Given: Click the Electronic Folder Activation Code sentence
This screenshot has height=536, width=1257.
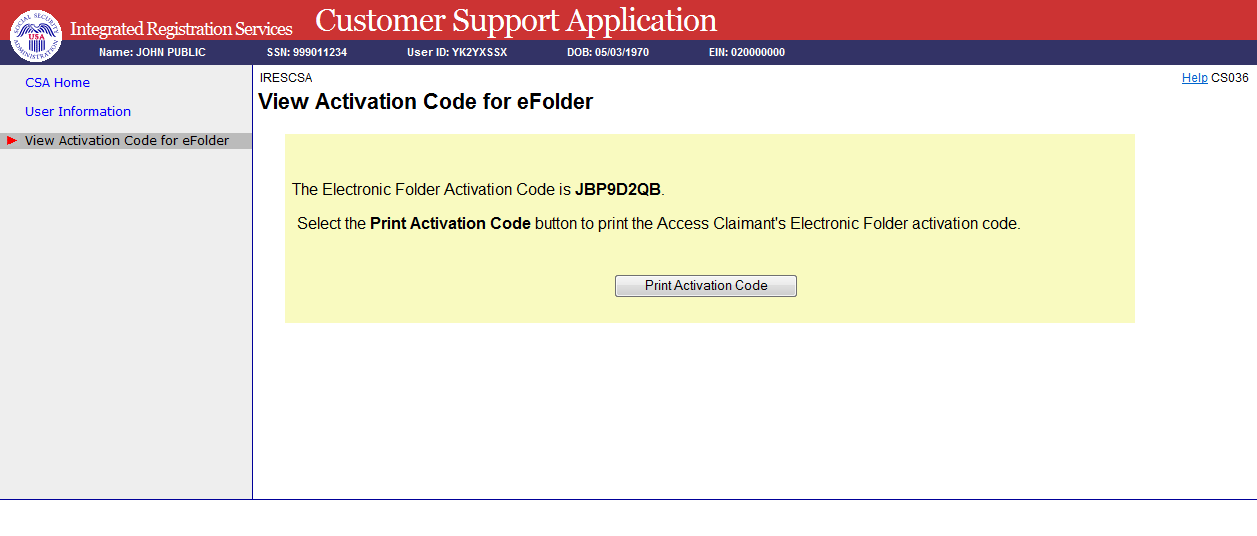Looking at the screenshot, I should [432, 189].
